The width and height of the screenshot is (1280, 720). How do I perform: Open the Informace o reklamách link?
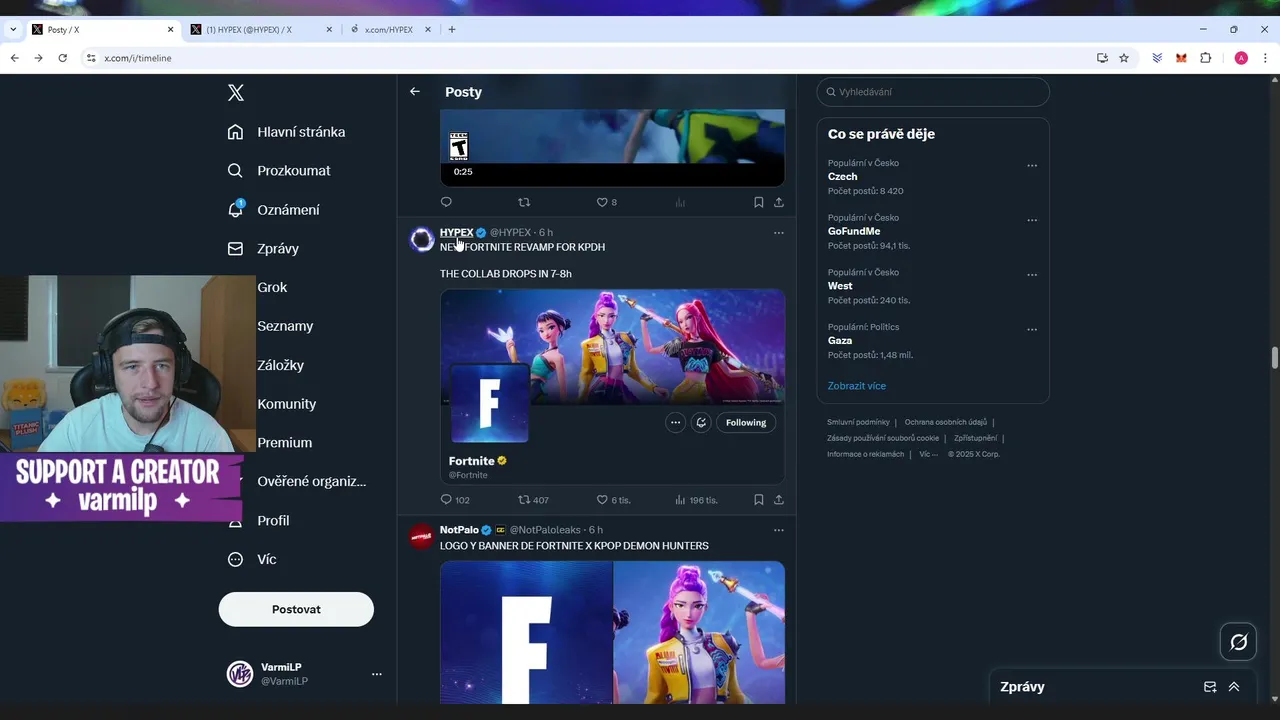(x=865, y=454)
